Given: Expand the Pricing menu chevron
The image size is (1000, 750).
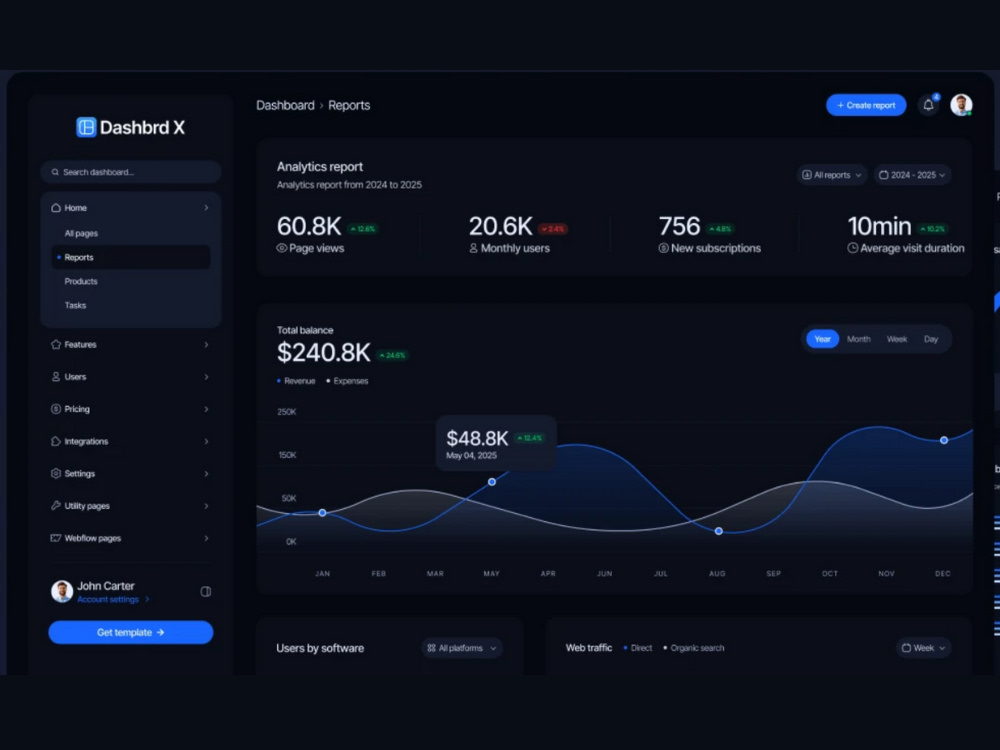Looking at the screenshot, I should (206, 409).
